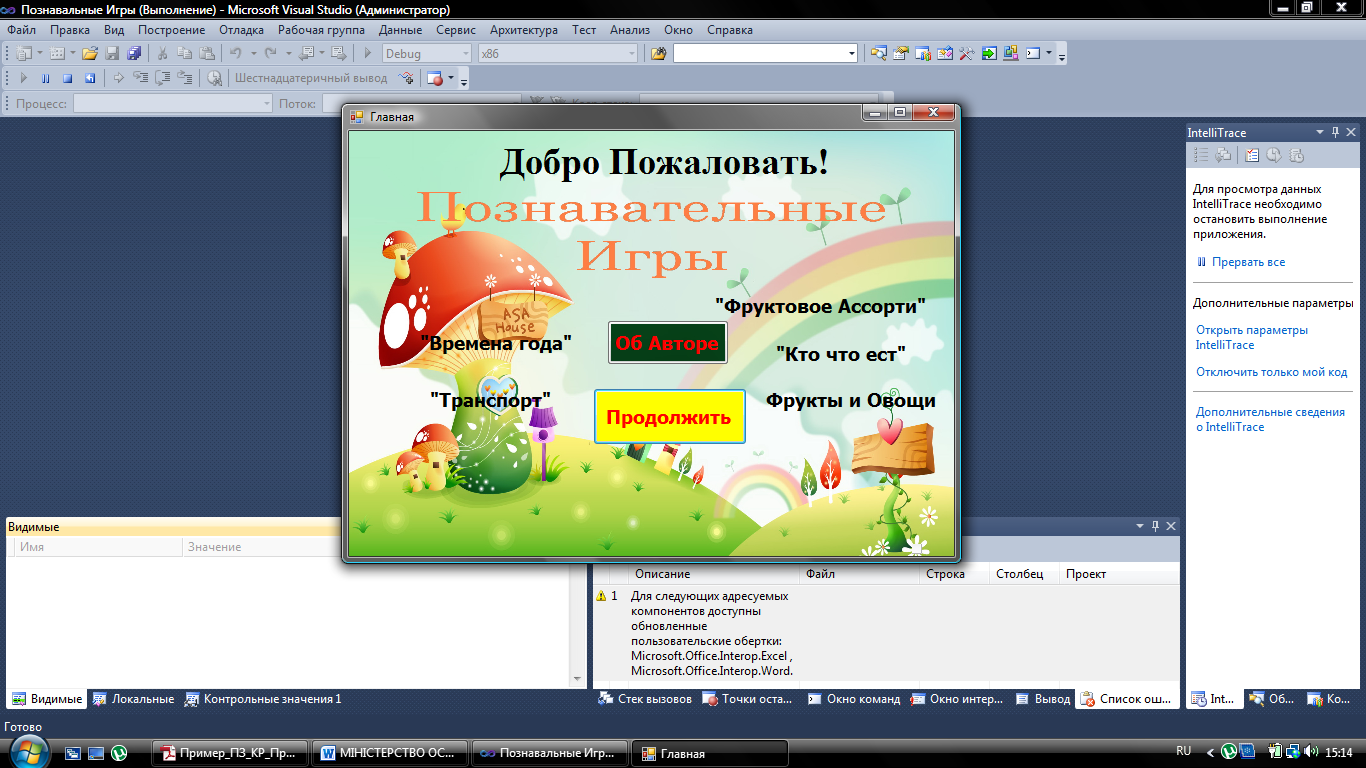Open the Файл menu
This screenshot has width=1366, height=768.
pos(21,30)
